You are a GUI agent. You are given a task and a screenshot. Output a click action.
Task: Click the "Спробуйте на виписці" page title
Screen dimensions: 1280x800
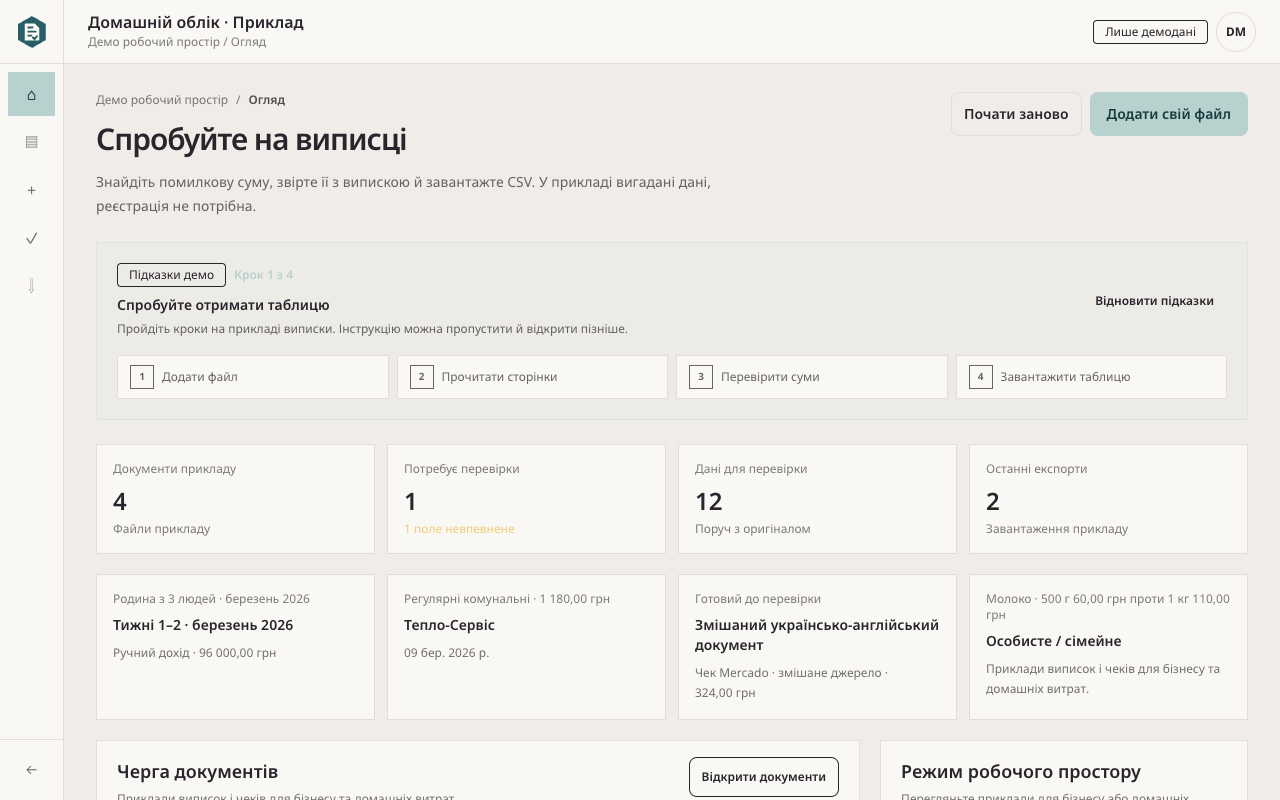click(x=251, y=140)
